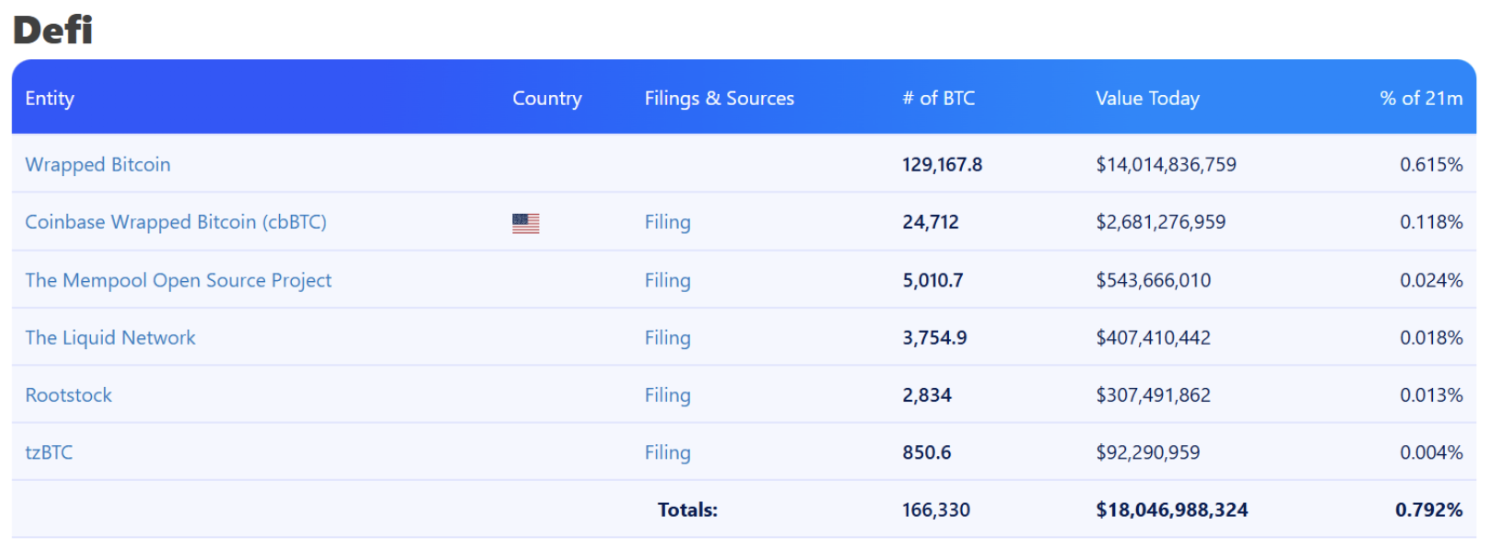This screenshot has height=560, width=1488.
Task: Open The Mempool Open Source Project link
Action: tap(178, 280)
